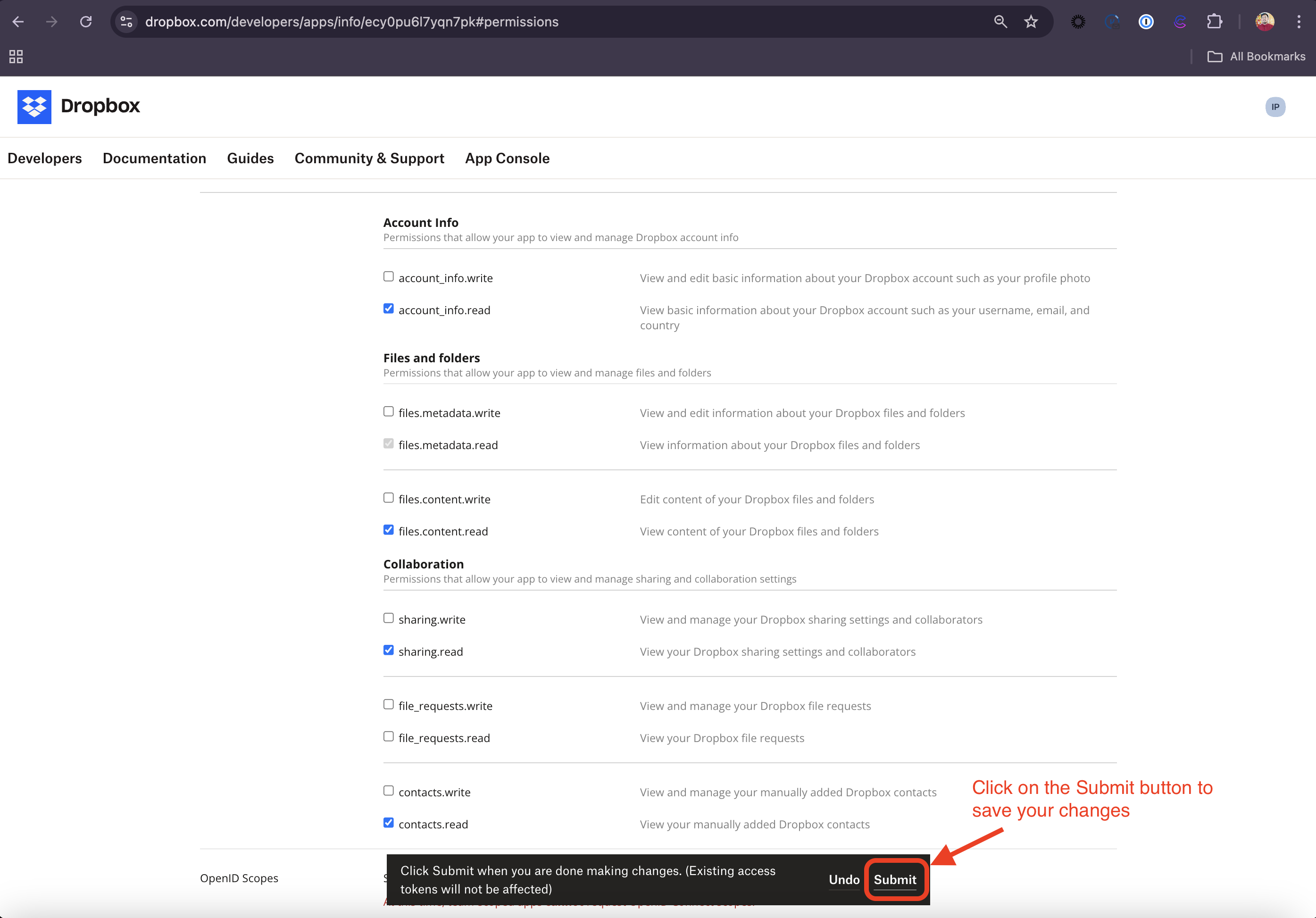
Task: Click the Files and folders heading
Action: 432,358
